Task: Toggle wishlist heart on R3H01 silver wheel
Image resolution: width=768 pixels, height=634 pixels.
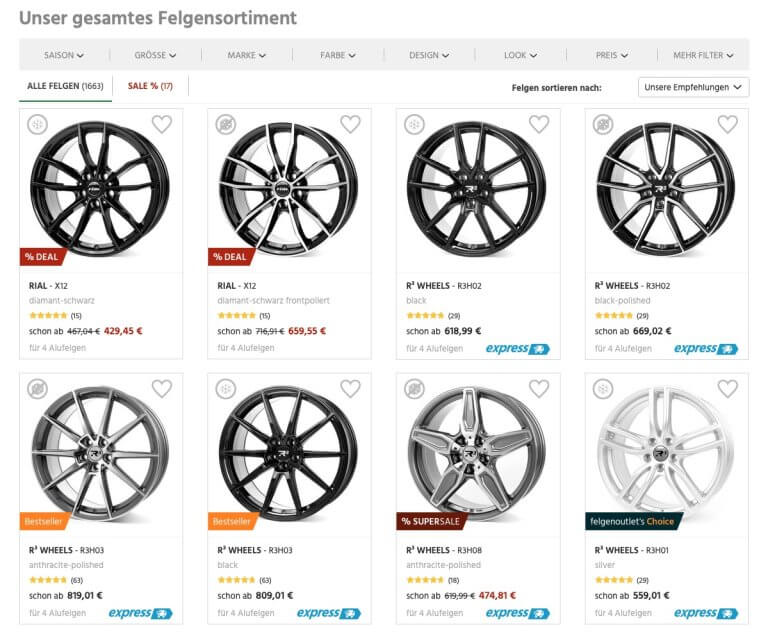Action: 727,388
